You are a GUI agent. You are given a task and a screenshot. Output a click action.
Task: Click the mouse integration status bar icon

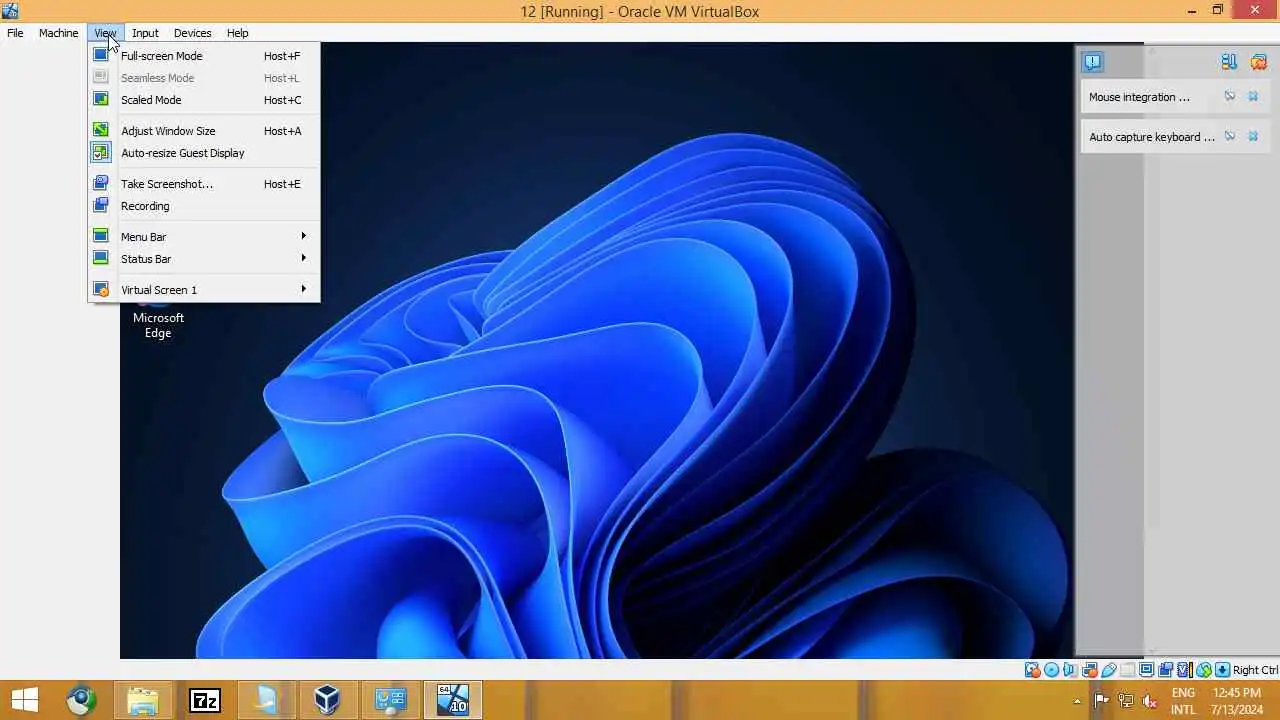click(x=1204, y=670)
